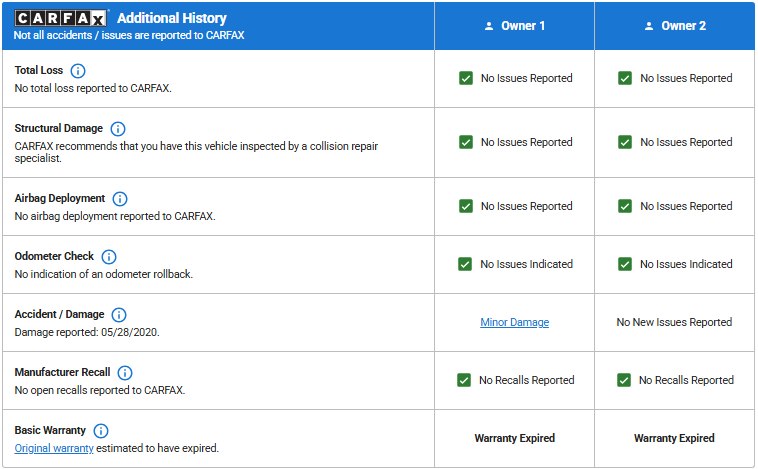The image size is (758, 469).
Task: Open the Minor Damage link
Action: [x=514, y=322]
